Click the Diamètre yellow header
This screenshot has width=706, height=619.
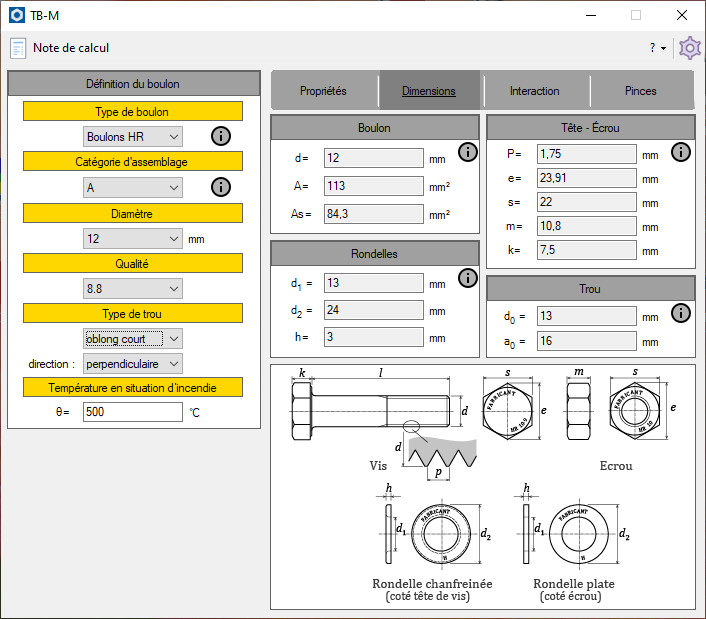coord(133,213)
